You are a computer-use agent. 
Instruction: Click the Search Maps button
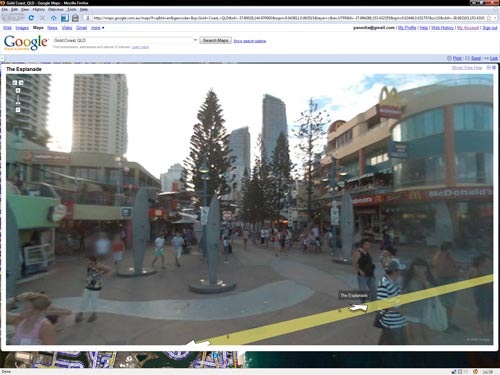click(216, 40)
